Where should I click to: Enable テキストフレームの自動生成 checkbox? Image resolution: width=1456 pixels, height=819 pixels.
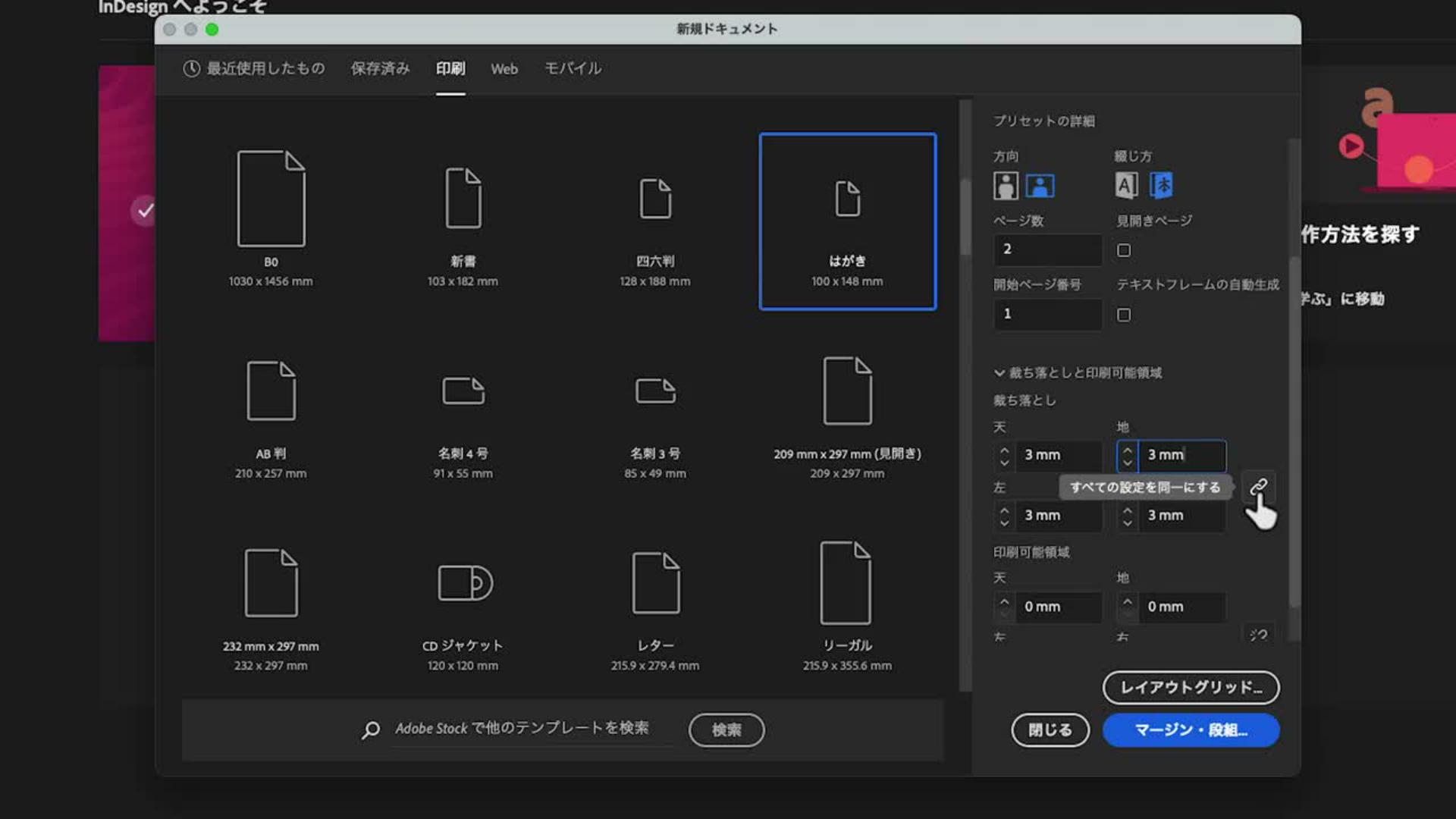coord(1124,315)
